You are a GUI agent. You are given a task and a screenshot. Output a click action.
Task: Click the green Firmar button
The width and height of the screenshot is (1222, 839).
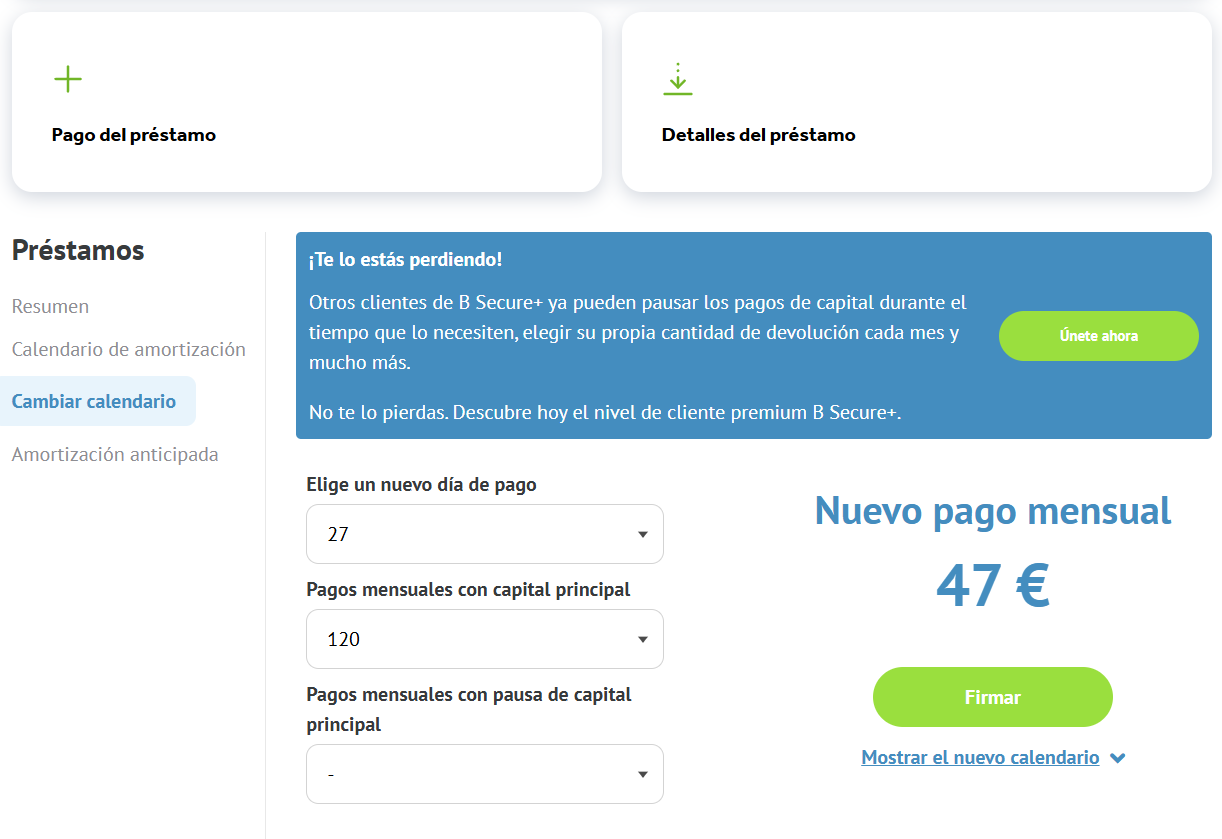992,697
